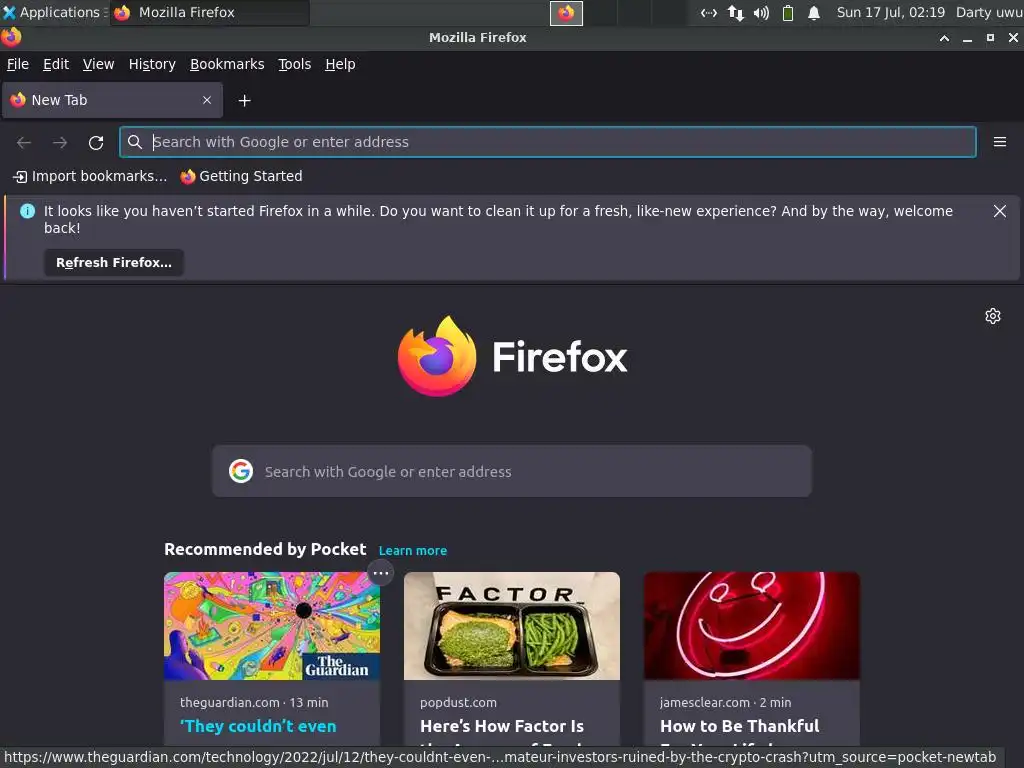
Task: Click the Firefox icon in workspace switcher
Action: [x=566, y=13]
